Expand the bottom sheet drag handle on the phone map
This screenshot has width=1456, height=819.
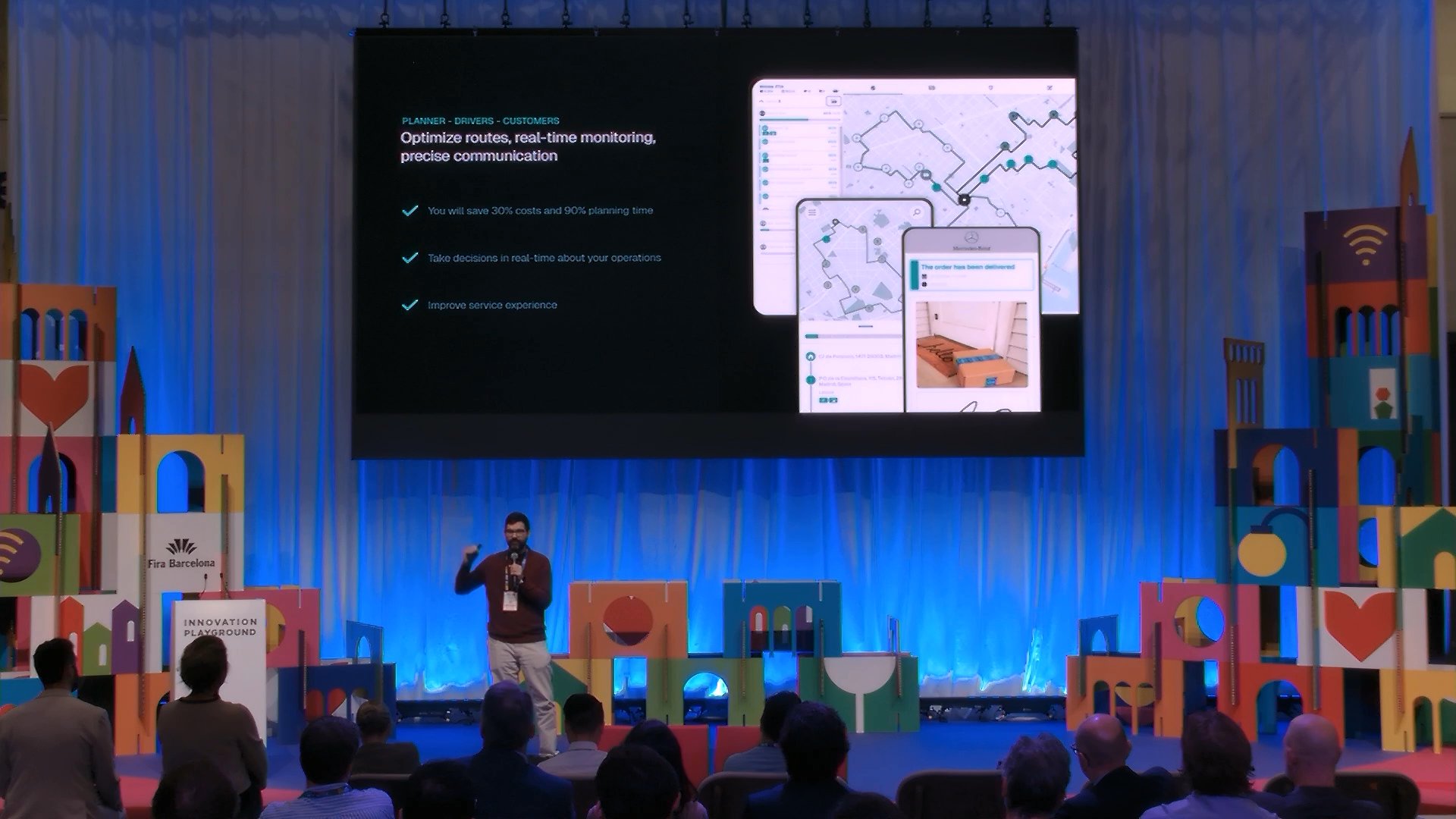865,327
